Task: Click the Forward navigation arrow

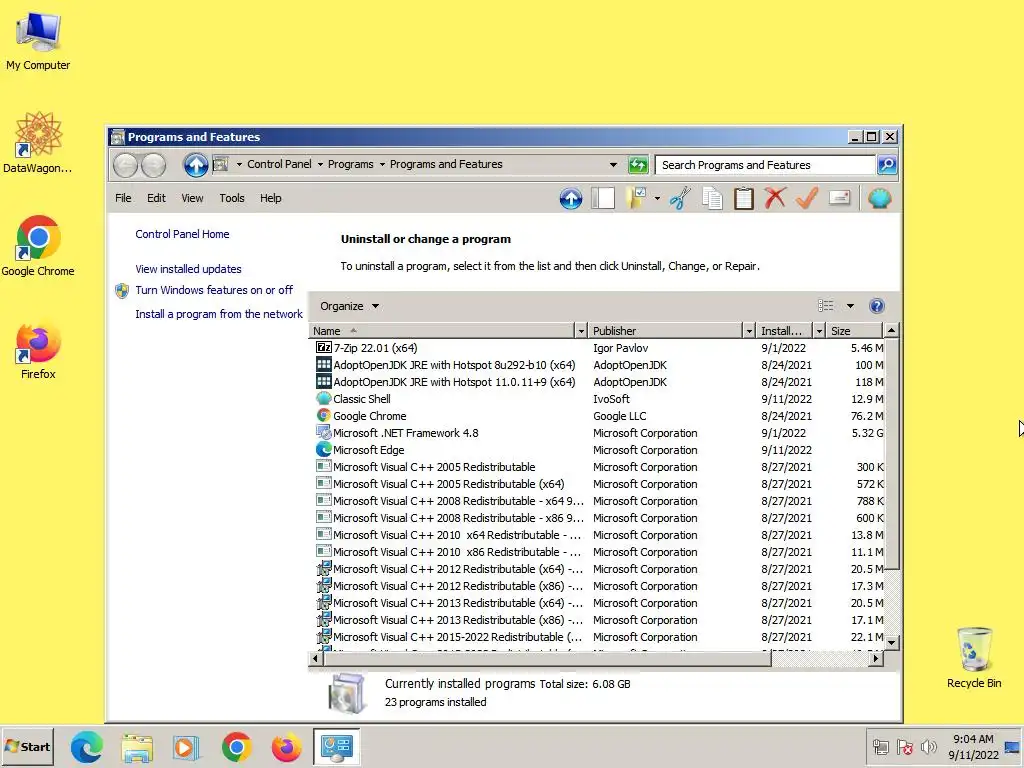Action: pyautogui.click(x=153, y=165)
